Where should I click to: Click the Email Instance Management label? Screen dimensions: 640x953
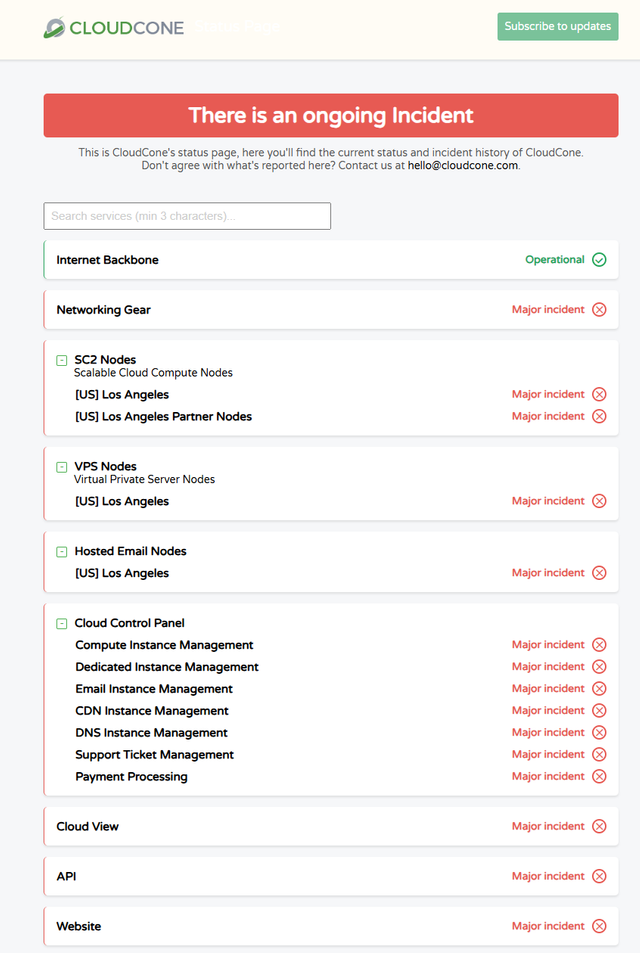click(154, 689)
